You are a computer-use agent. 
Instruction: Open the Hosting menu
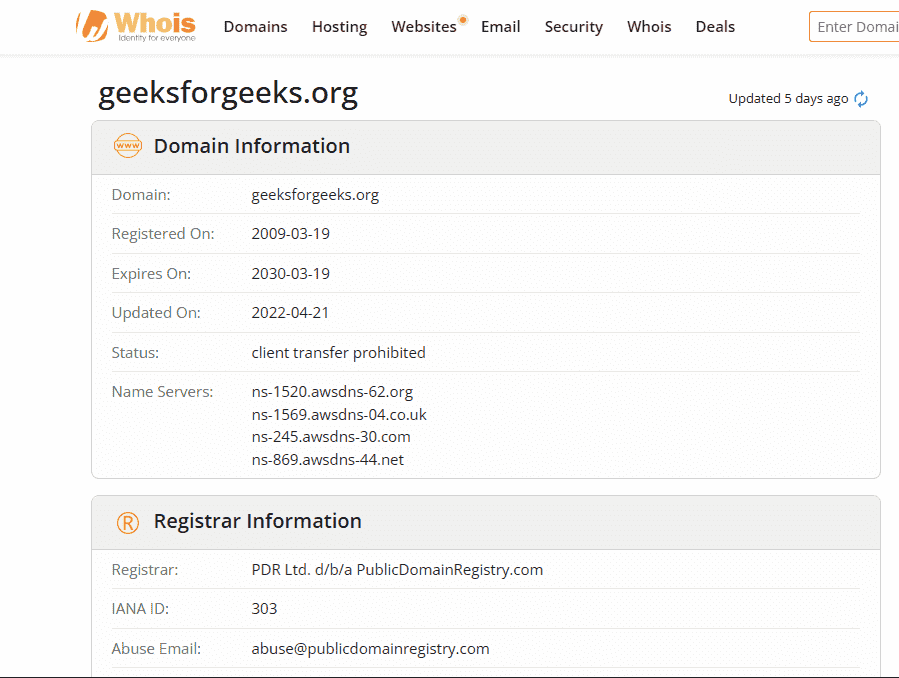pos(339,27)
